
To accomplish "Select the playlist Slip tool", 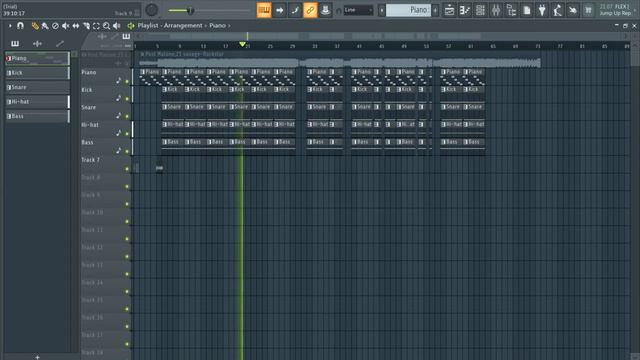I will (76, 26).
